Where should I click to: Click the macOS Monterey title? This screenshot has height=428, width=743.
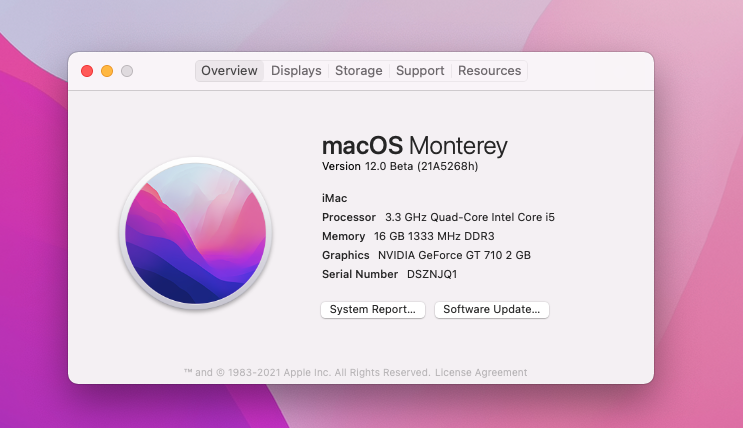(415, 146)
